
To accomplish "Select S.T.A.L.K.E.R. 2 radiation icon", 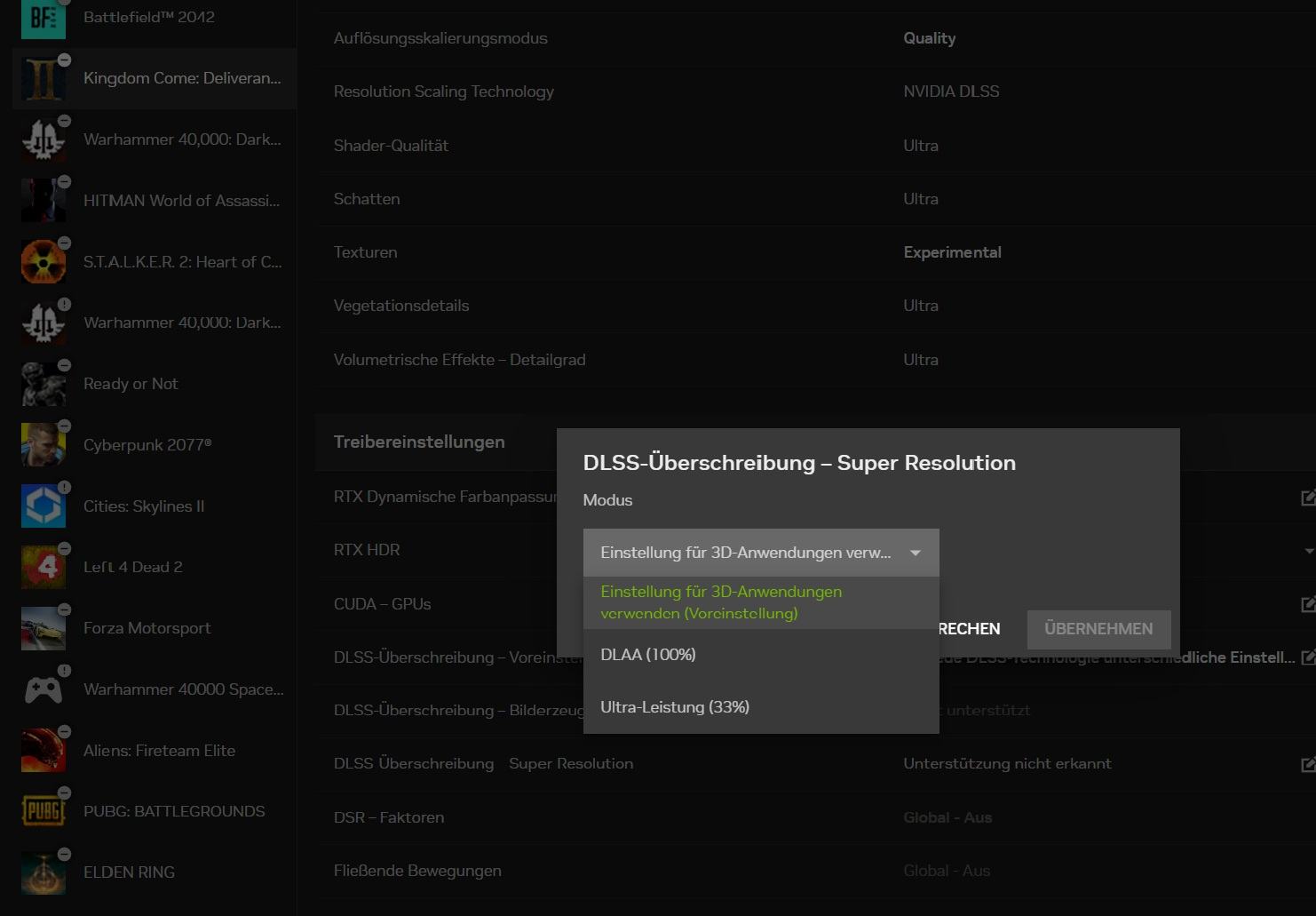I will coord(43,262).
